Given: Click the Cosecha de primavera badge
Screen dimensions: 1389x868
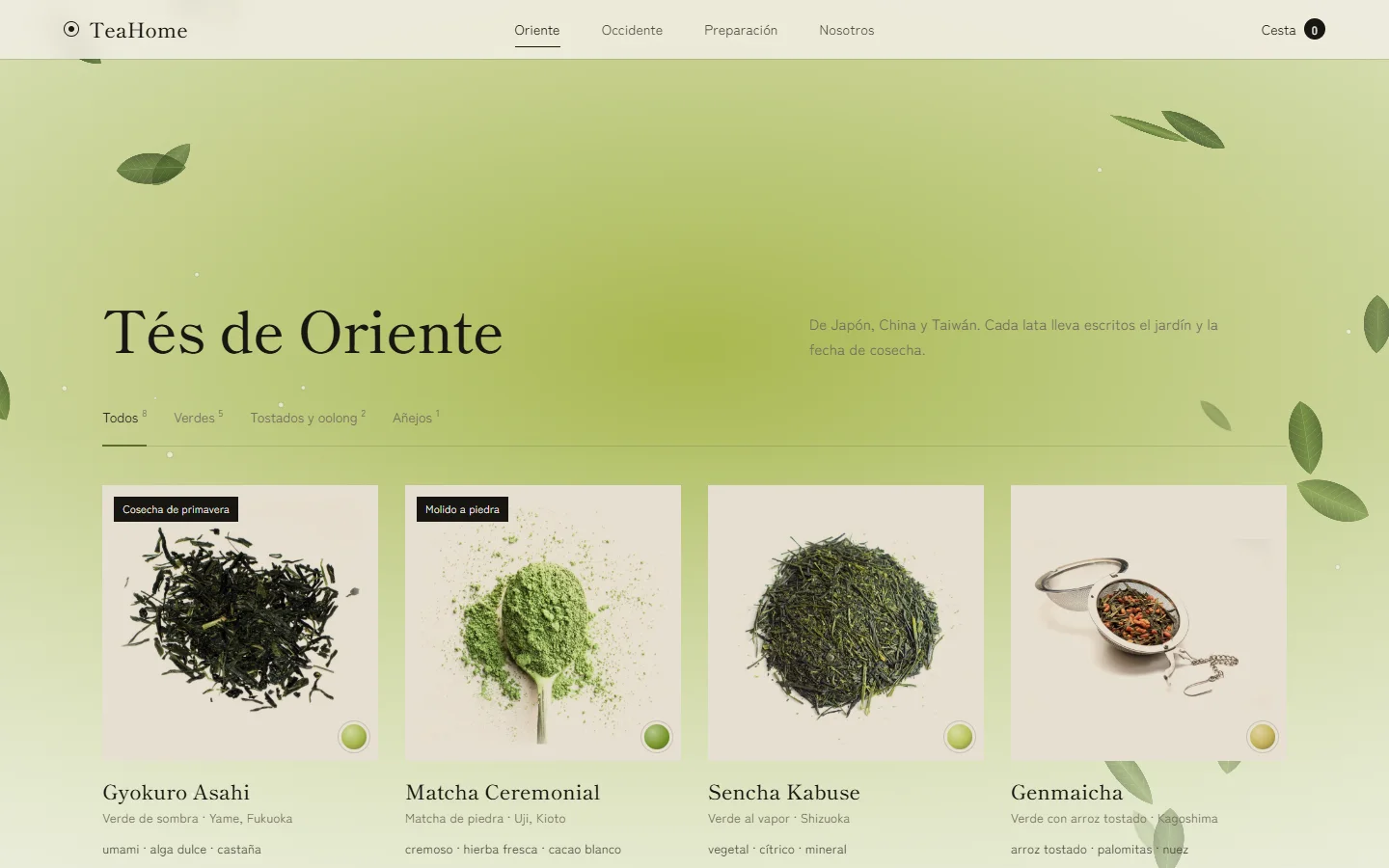Looking at the screenshot, I should (176, 509).
